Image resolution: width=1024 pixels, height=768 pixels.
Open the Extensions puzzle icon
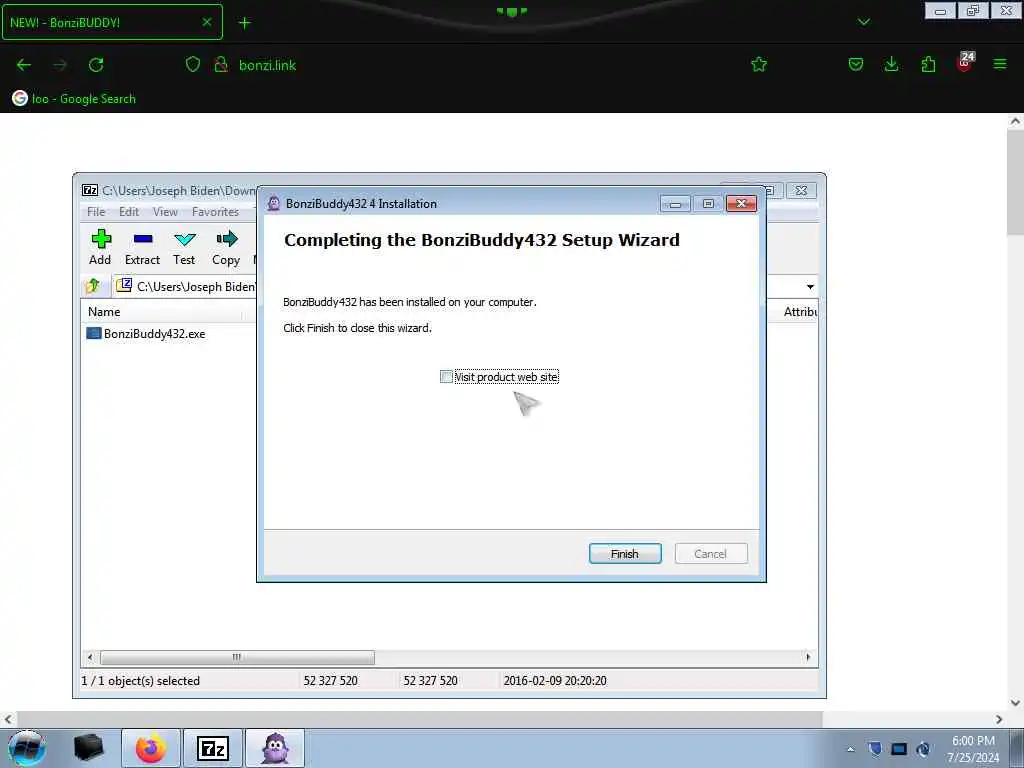coord(928,64)
